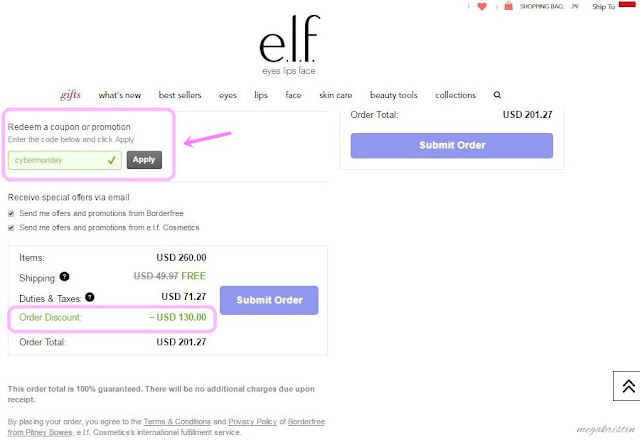This screenshot has width=640, height=440.
Task: Click the Duties & Taxes help icon
Action: (89, 297)
